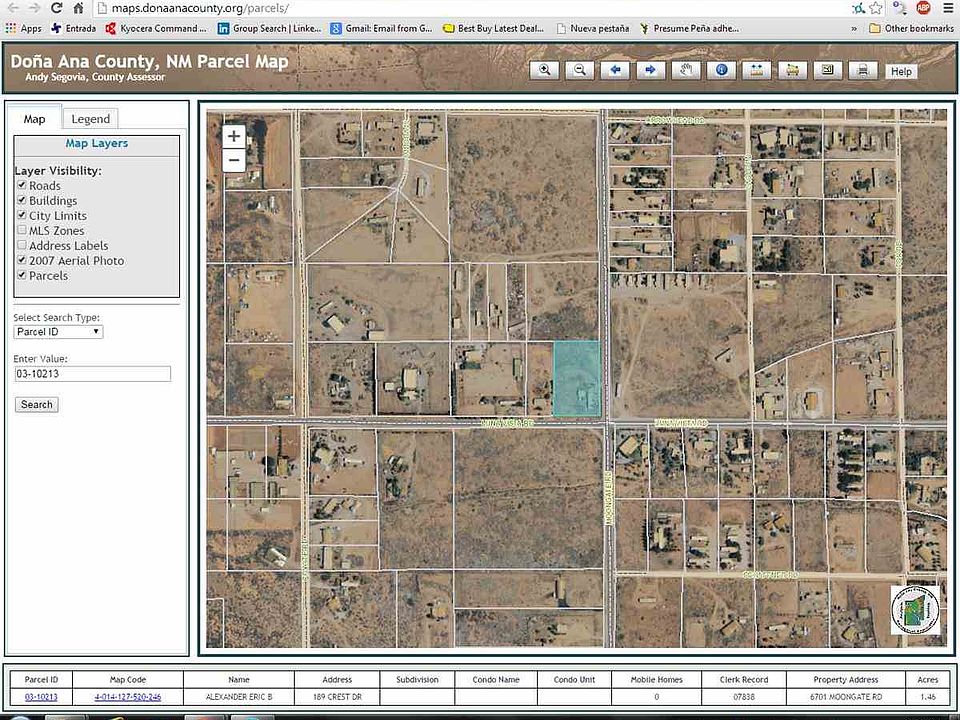Select the blue identify info tool

click(x=721, y=70)
